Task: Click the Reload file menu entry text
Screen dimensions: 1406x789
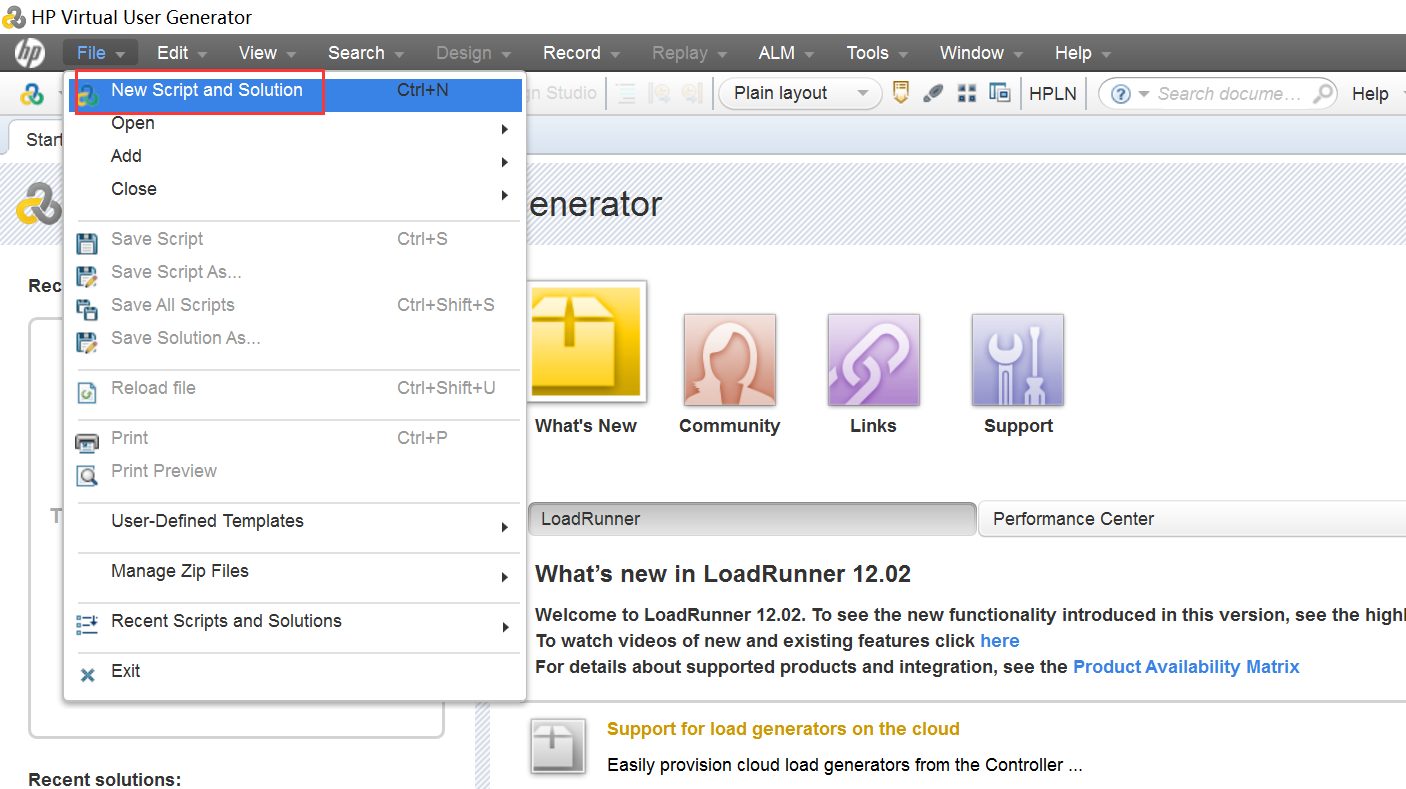Action: click(153, 388)
